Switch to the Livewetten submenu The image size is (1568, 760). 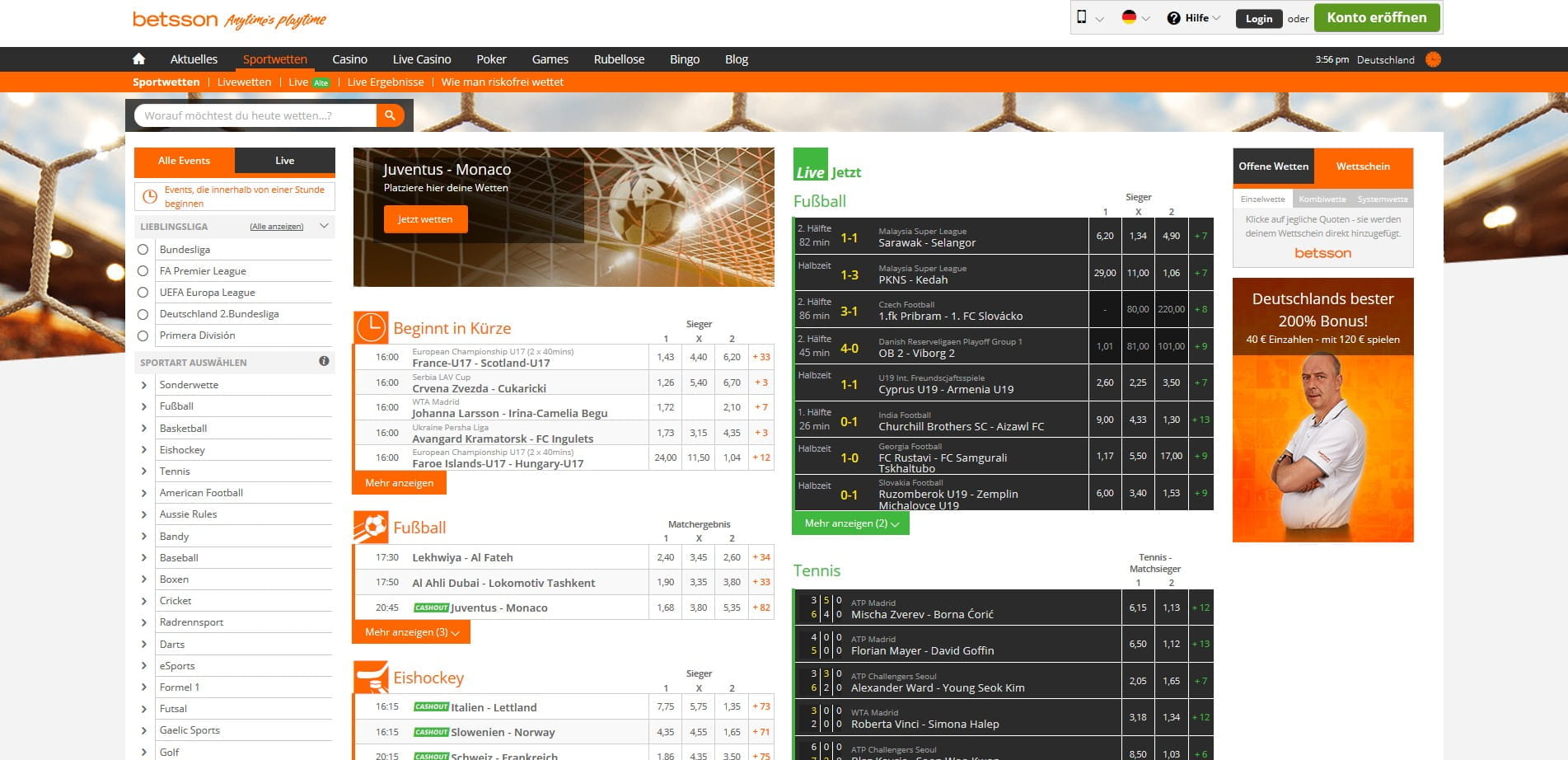click(244, 82)
